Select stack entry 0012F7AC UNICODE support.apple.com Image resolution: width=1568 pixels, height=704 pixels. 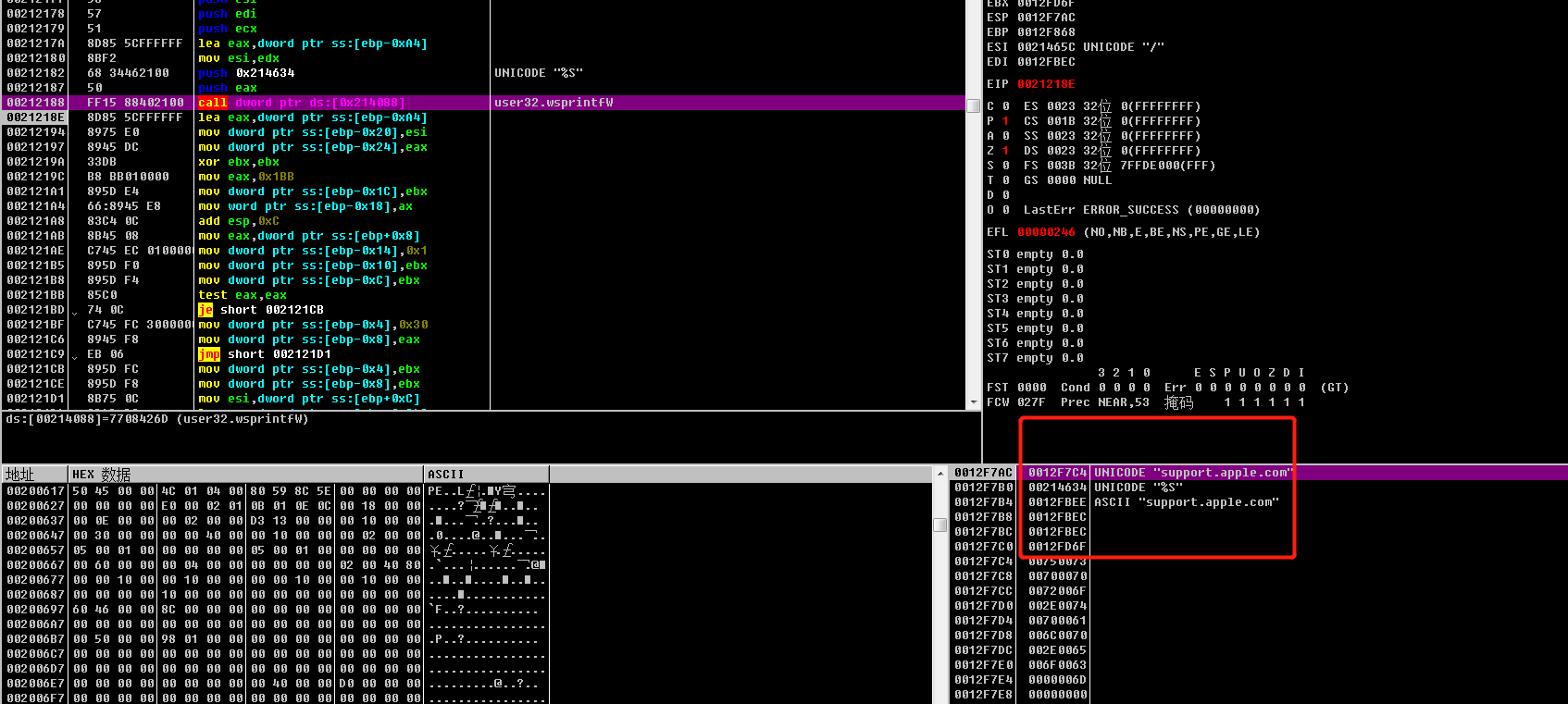[x=1259, y=473]
